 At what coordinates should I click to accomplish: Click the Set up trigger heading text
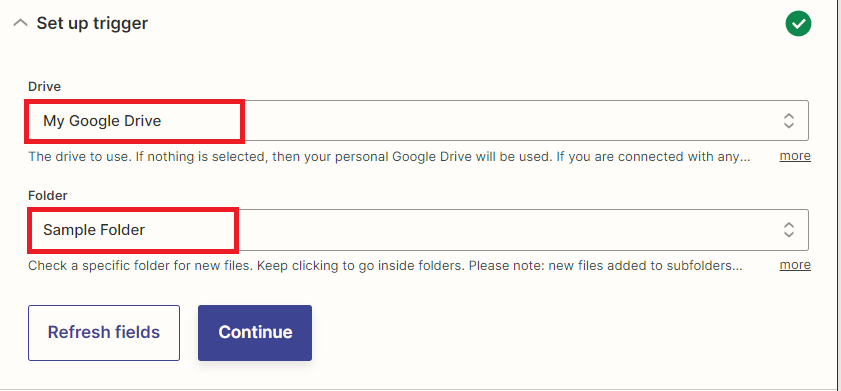92,23
